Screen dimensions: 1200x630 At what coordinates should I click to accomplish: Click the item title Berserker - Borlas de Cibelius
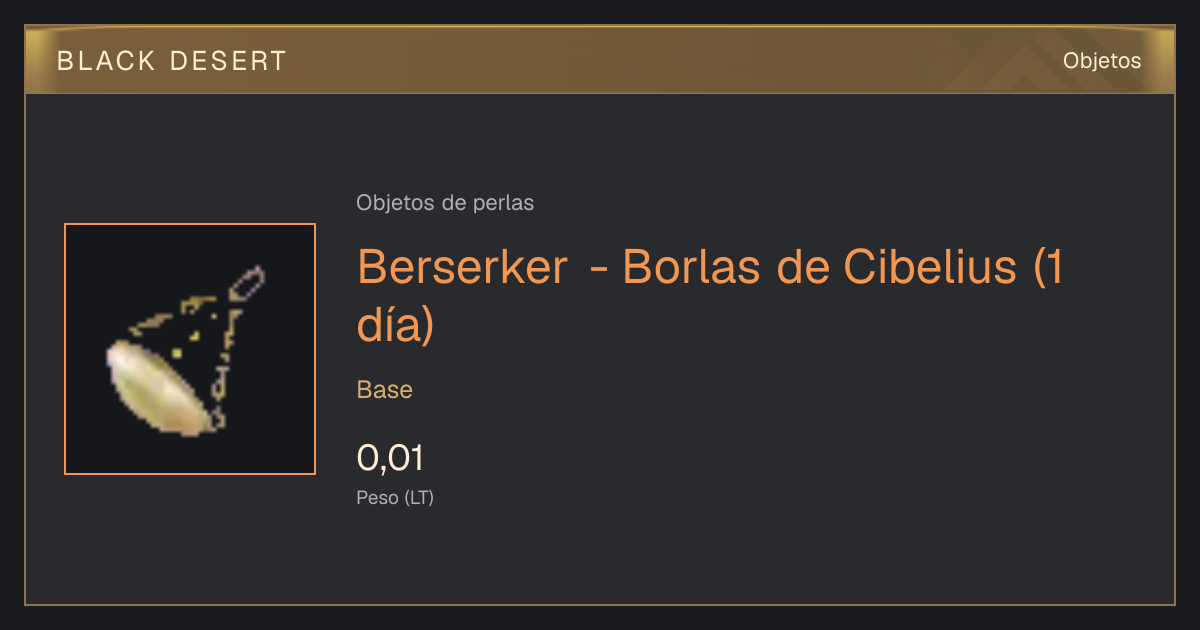pos(710,296)
